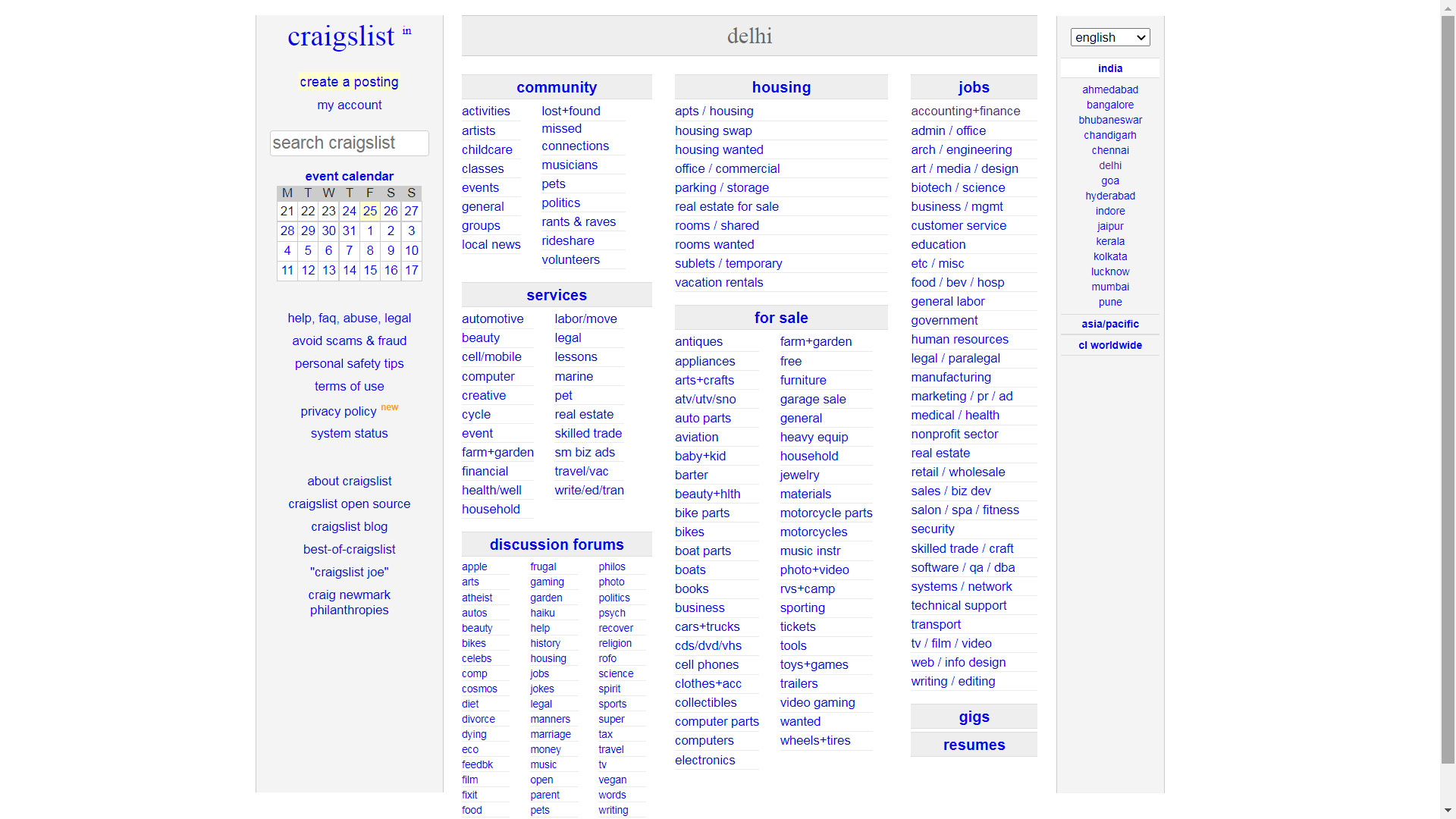Click the craigslist logo link

pos(341,36)
